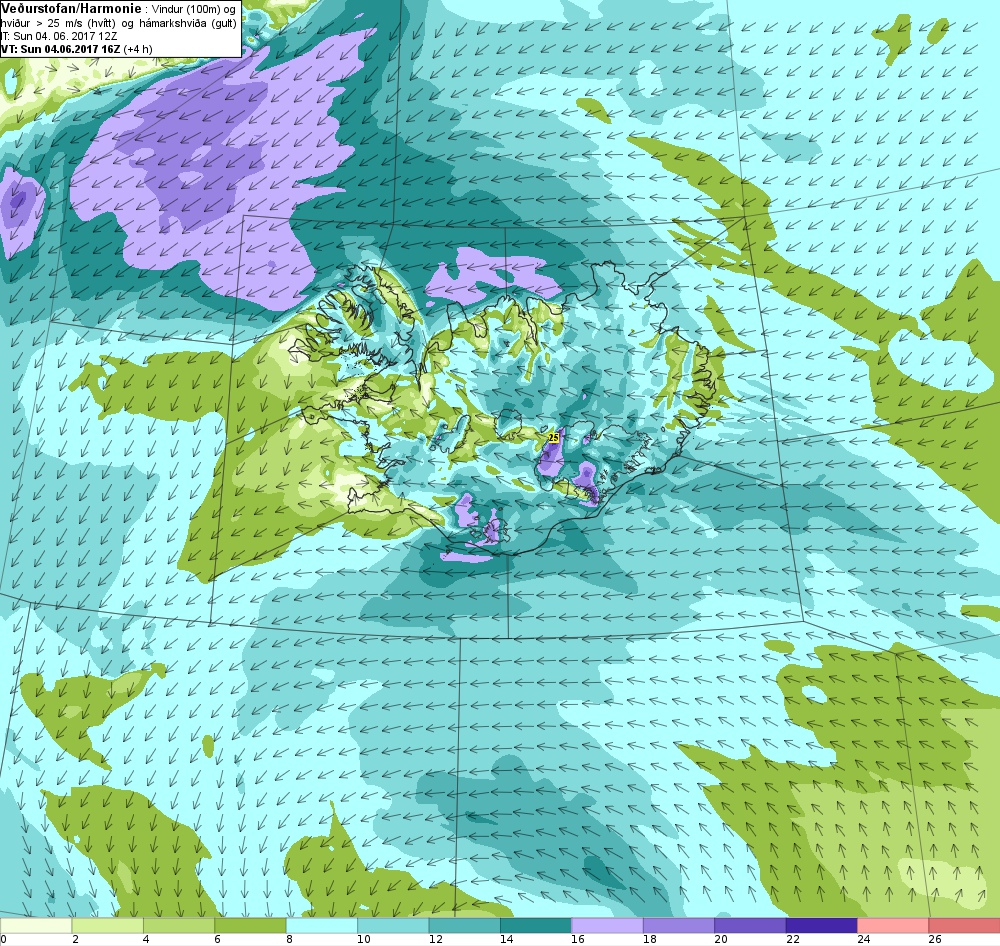Select the dark teal 14–16 m/s legend swatch
The width and height of the screenshot is (1000, 946).
click(536, 926)
